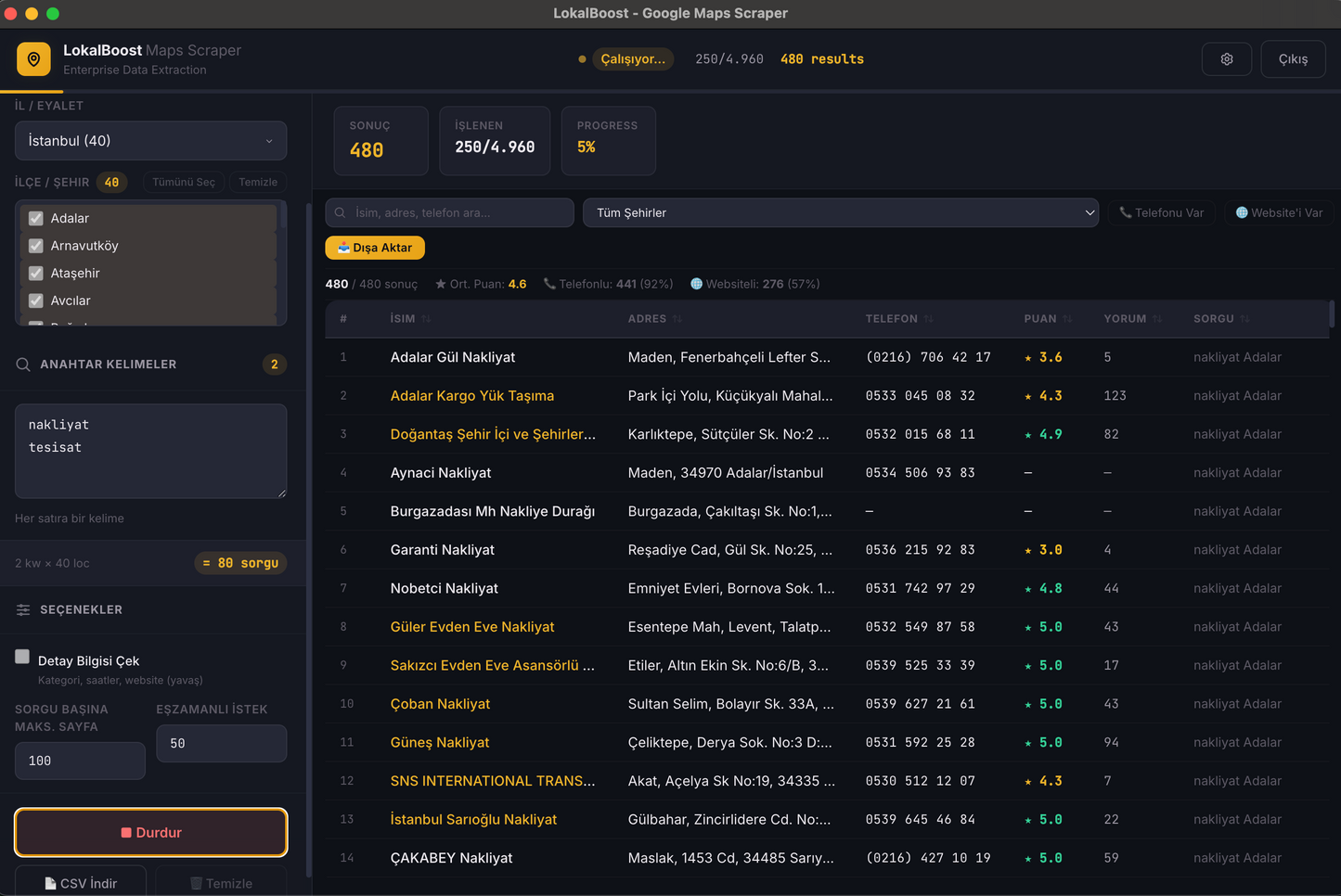This screenshot has height=896, width=1341.
Task: Click the Burgazadası Mh Nakliye Durağı name
Action: coord(493,511)
